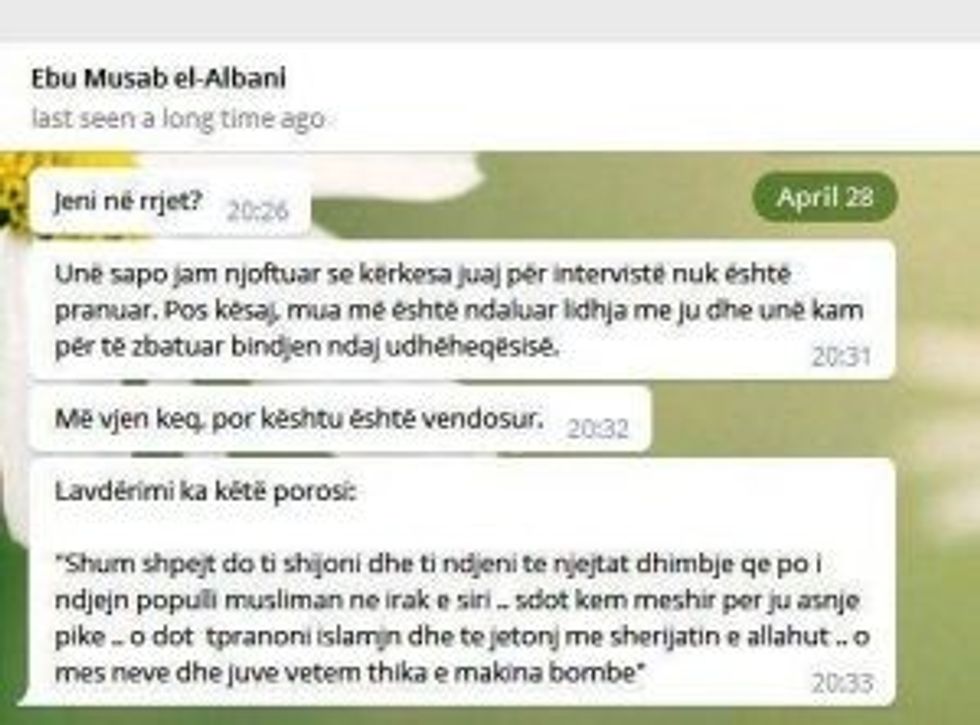The width and height of the screenshot is (980, 725).
Task: Click the "Lavdërimi ka këtë porosi:" line
Action: 206,491
